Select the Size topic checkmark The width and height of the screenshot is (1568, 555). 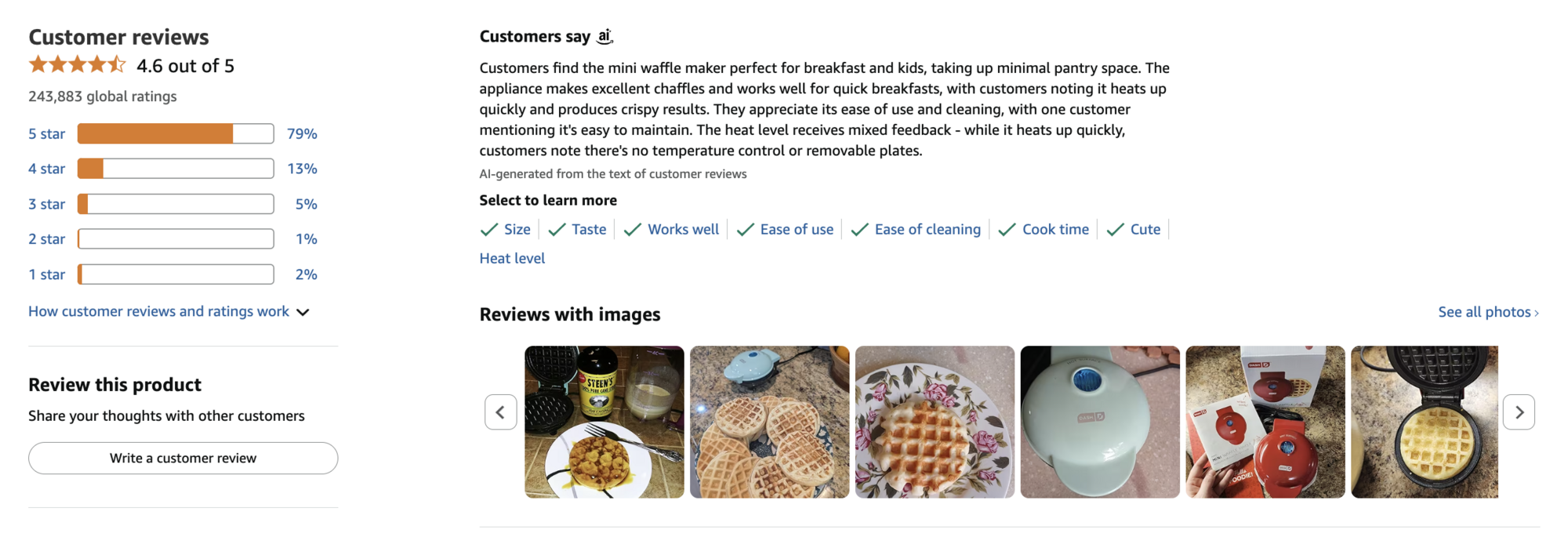click(489, 230)
